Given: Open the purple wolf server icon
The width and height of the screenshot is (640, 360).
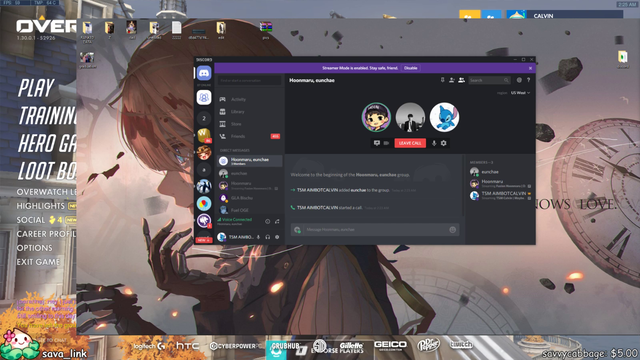Looking at the screenshot, I should pyautogui.click(x=204, y=220).
